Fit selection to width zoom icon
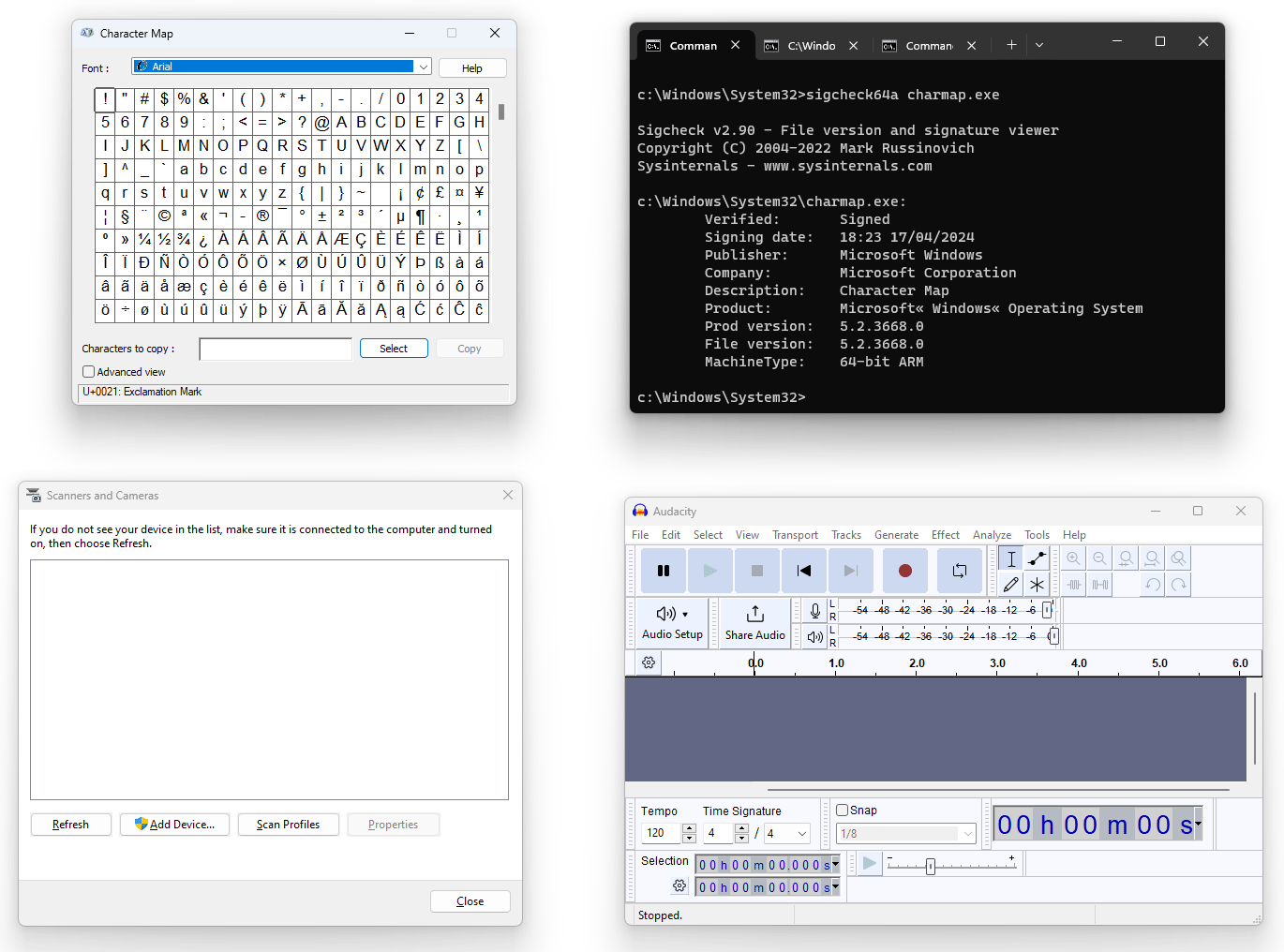This screenshot has height=952, width=1284. click(x=1127, y=558)
